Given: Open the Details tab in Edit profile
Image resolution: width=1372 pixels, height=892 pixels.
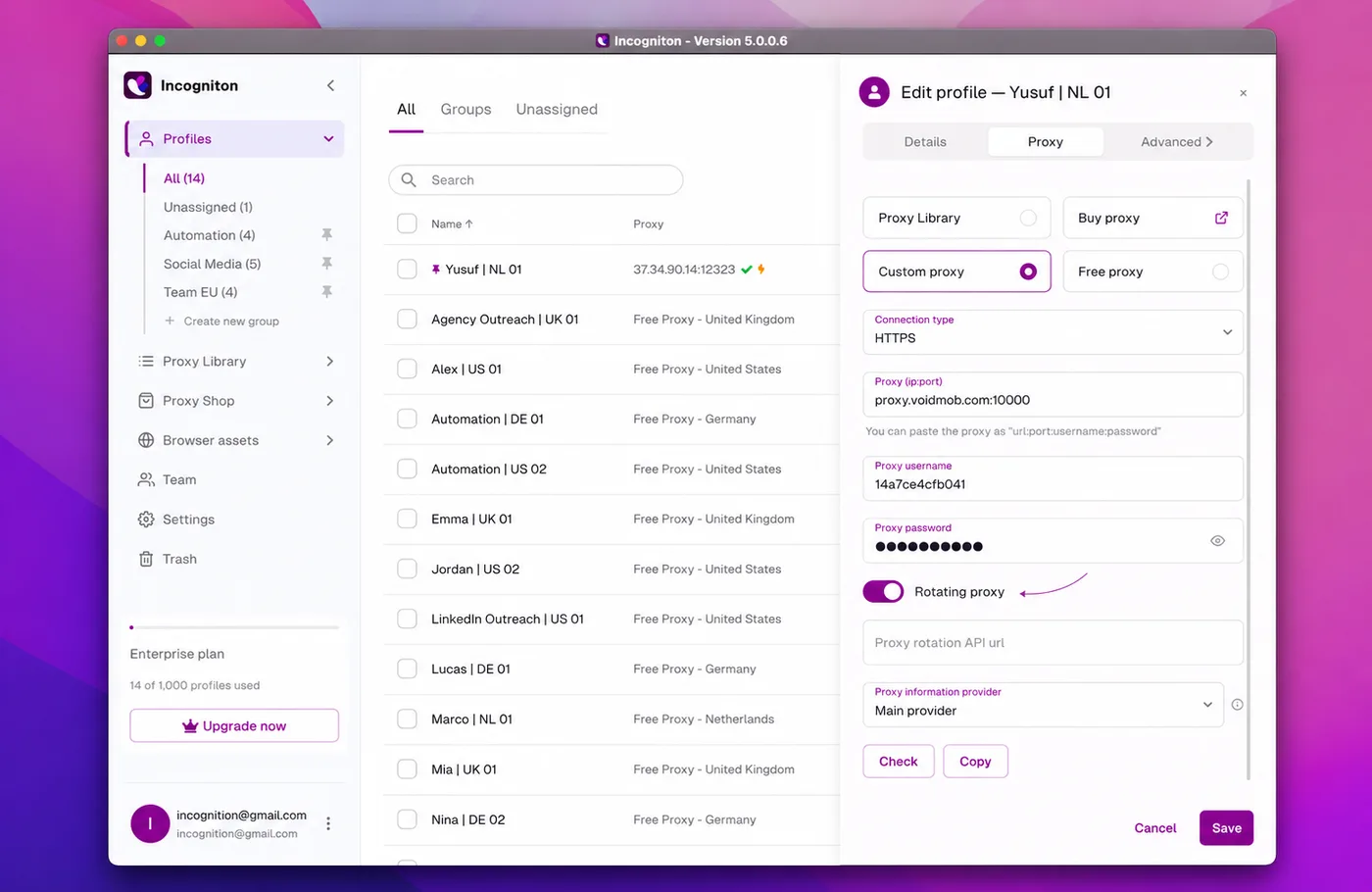Looking at the screenshot, I should coord(925,142).
